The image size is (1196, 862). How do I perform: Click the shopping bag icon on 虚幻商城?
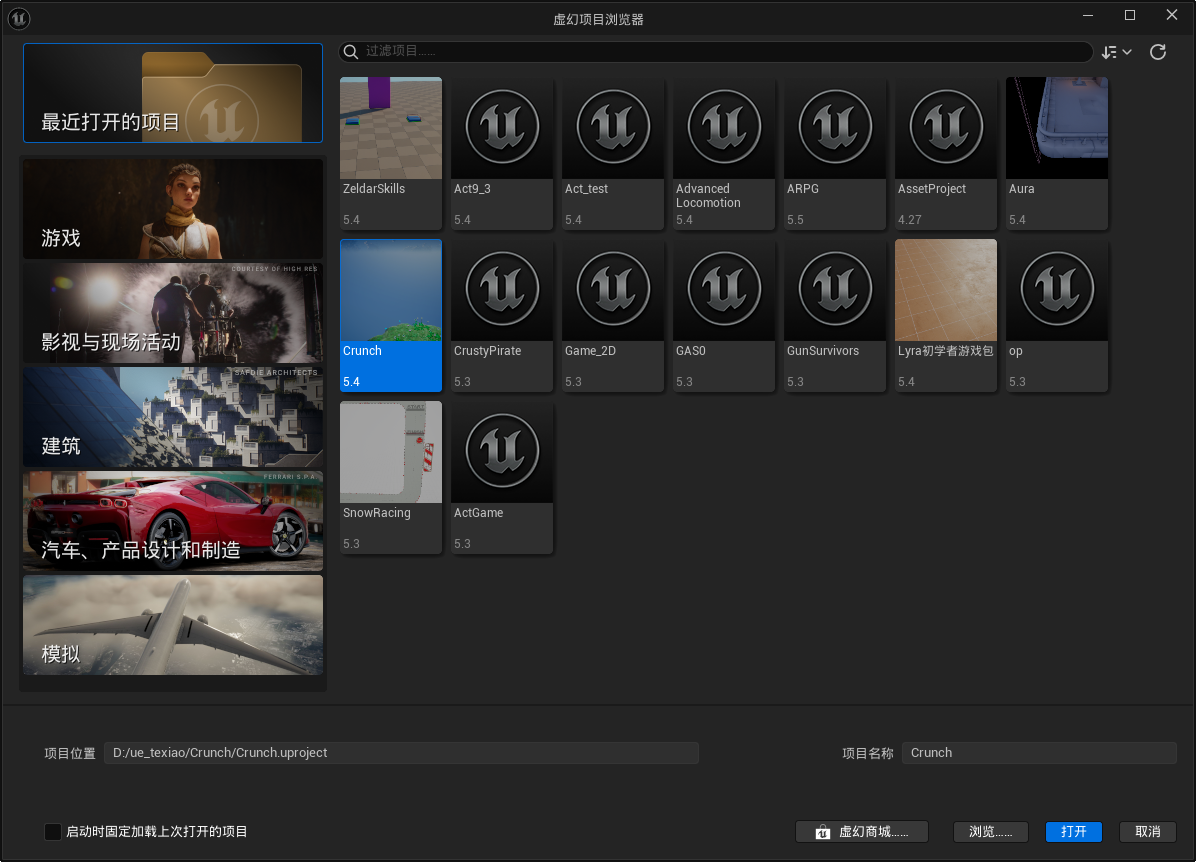point(822,832)
